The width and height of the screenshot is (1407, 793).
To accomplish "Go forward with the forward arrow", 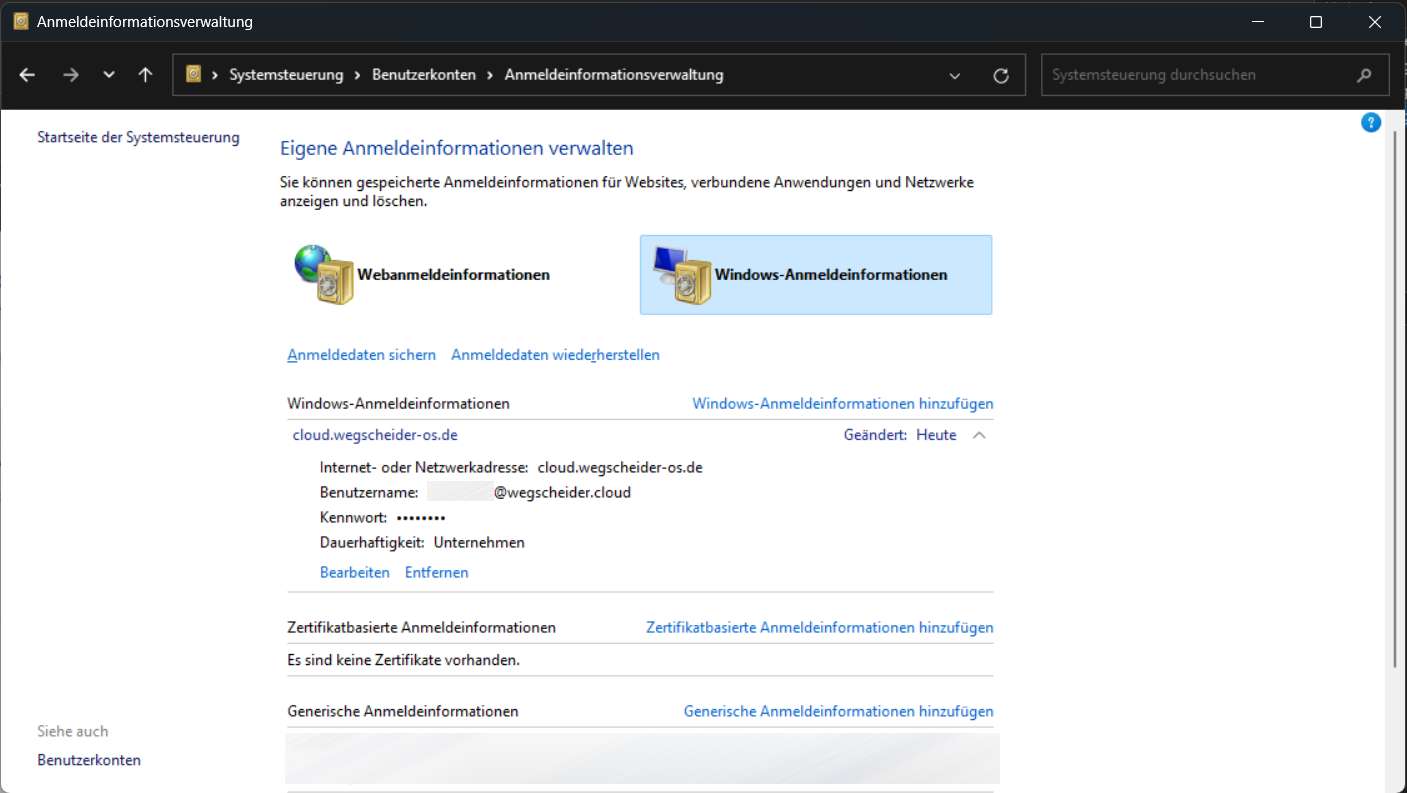I will [70, 75].
